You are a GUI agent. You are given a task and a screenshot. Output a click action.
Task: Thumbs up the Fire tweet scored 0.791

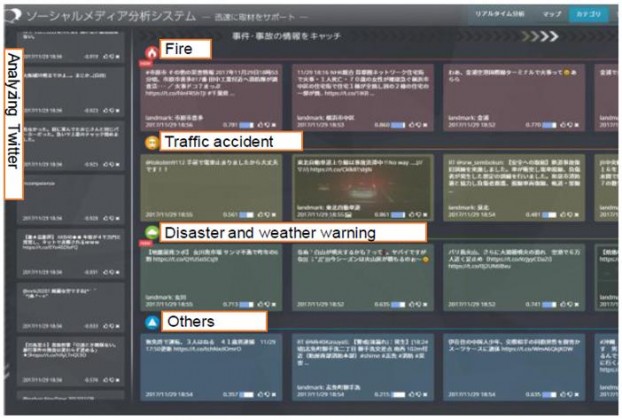(261, 125)
